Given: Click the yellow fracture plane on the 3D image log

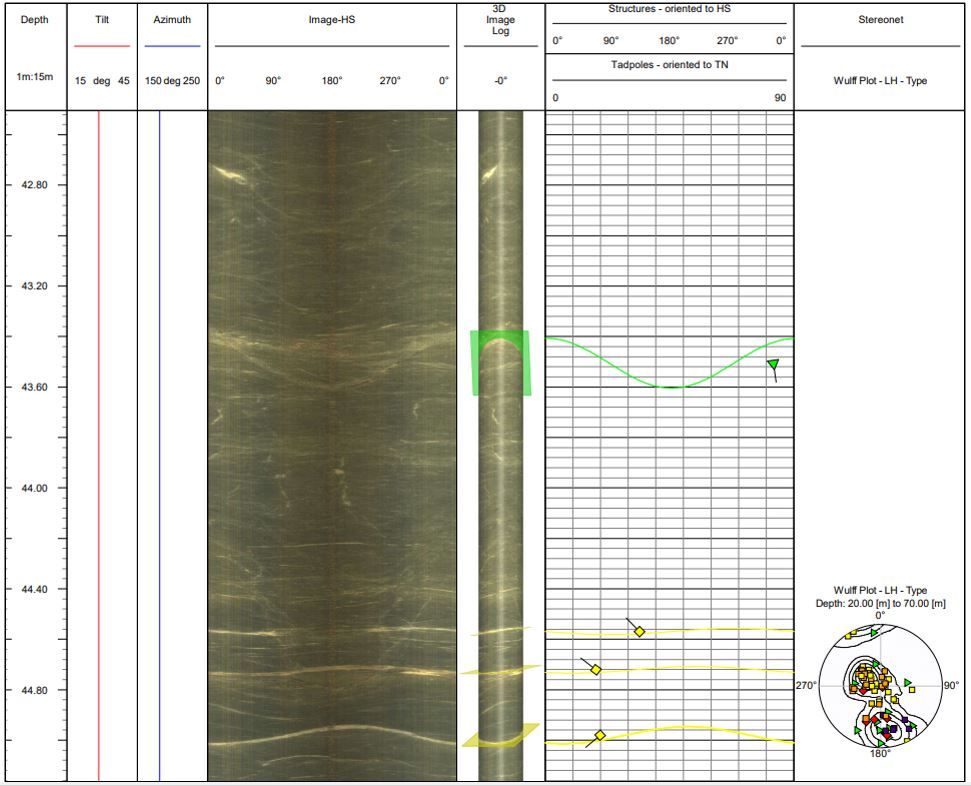Looking at the screenshot, I should 497,741.
